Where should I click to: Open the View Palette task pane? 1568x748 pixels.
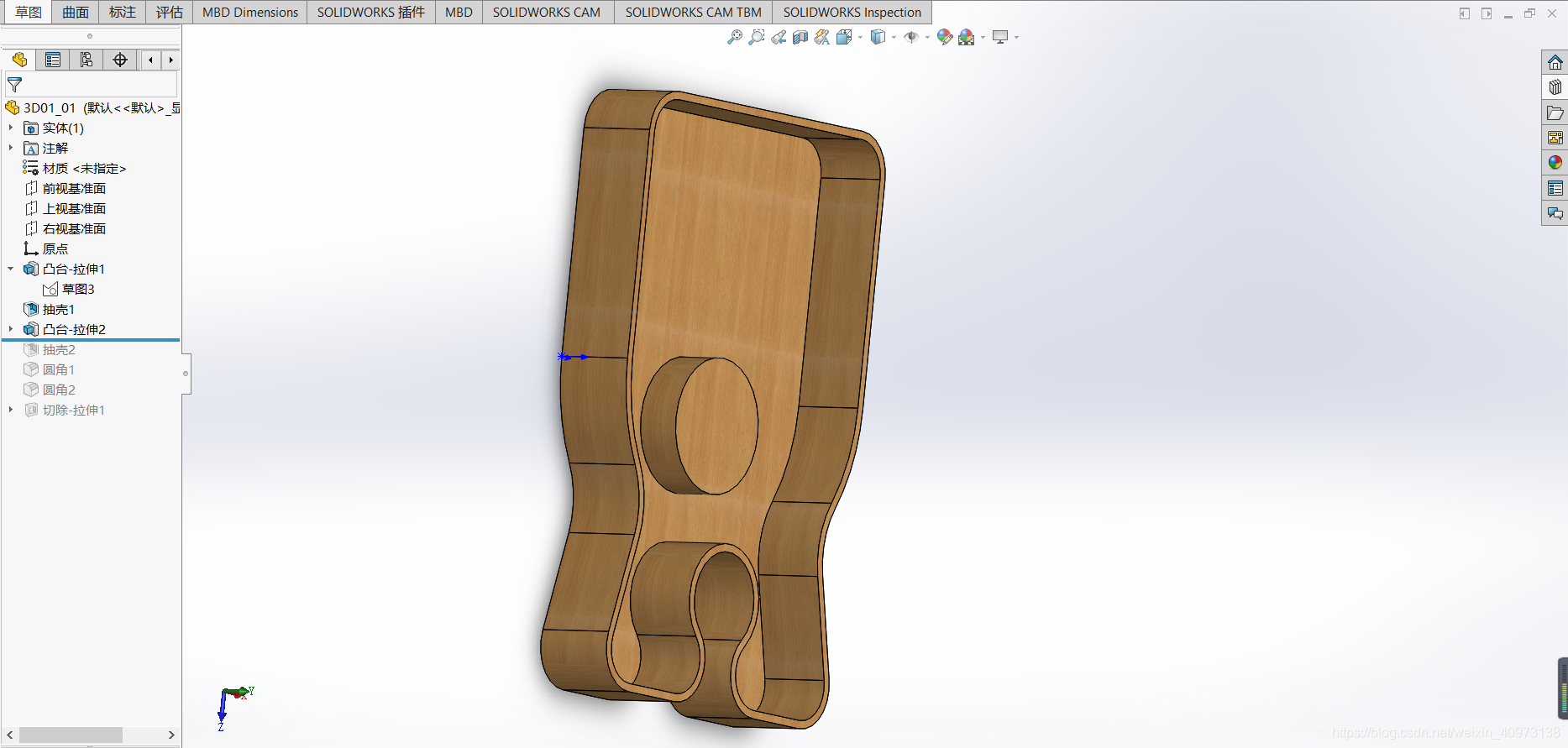pos(1555,138)
